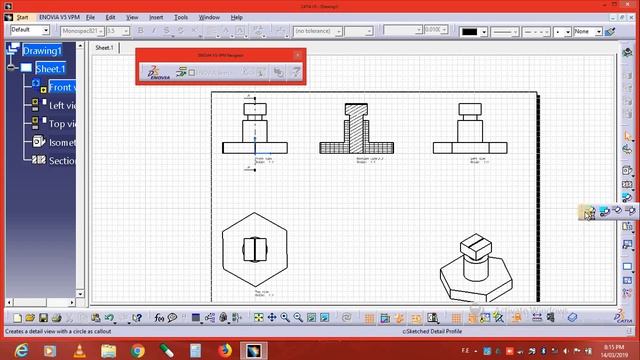The image size is (640, 360).
Task: Open the Formula f(x) tool
Action: [x=159, y=318]
